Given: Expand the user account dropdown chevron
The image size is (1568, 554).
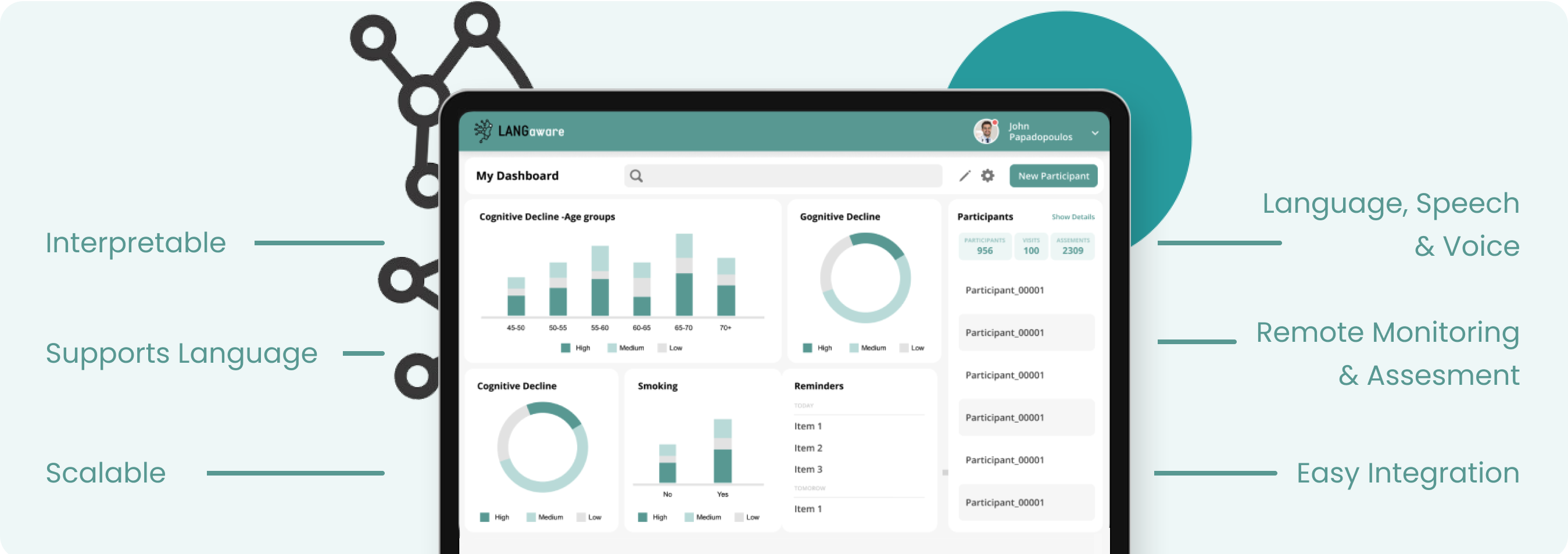Looking at the screenshot, I should click(1095, 133).
